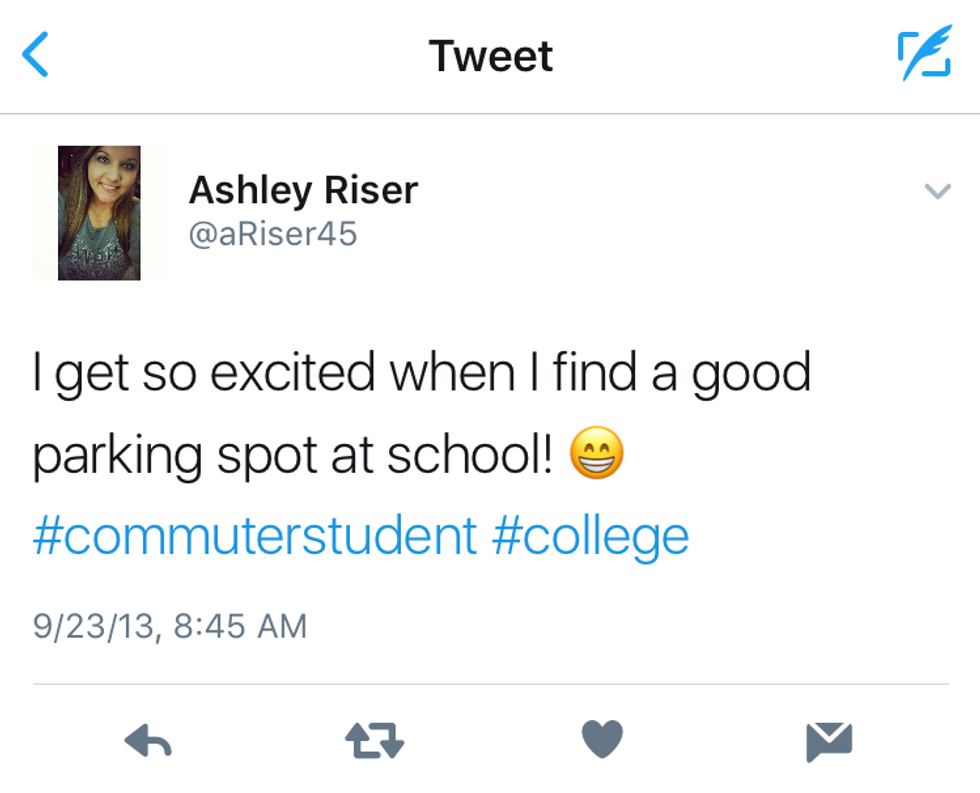The height and width of the screenshot is (793, 980).
Task: Open the #college hashtag
Action: (590, 536)
